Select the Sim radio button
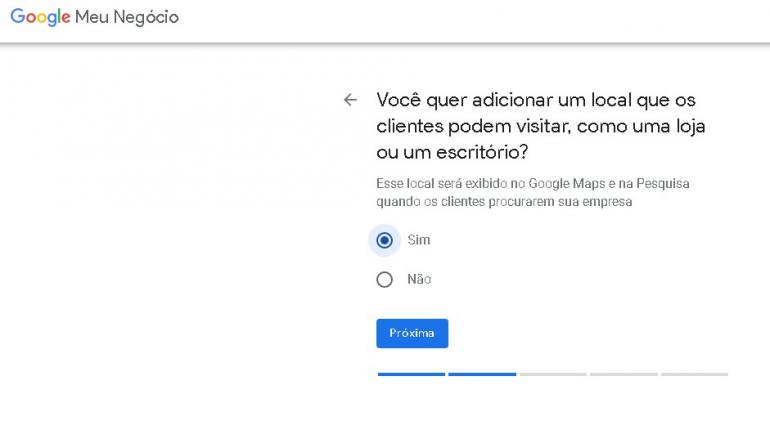770x421 pixels. coord(385,240)
